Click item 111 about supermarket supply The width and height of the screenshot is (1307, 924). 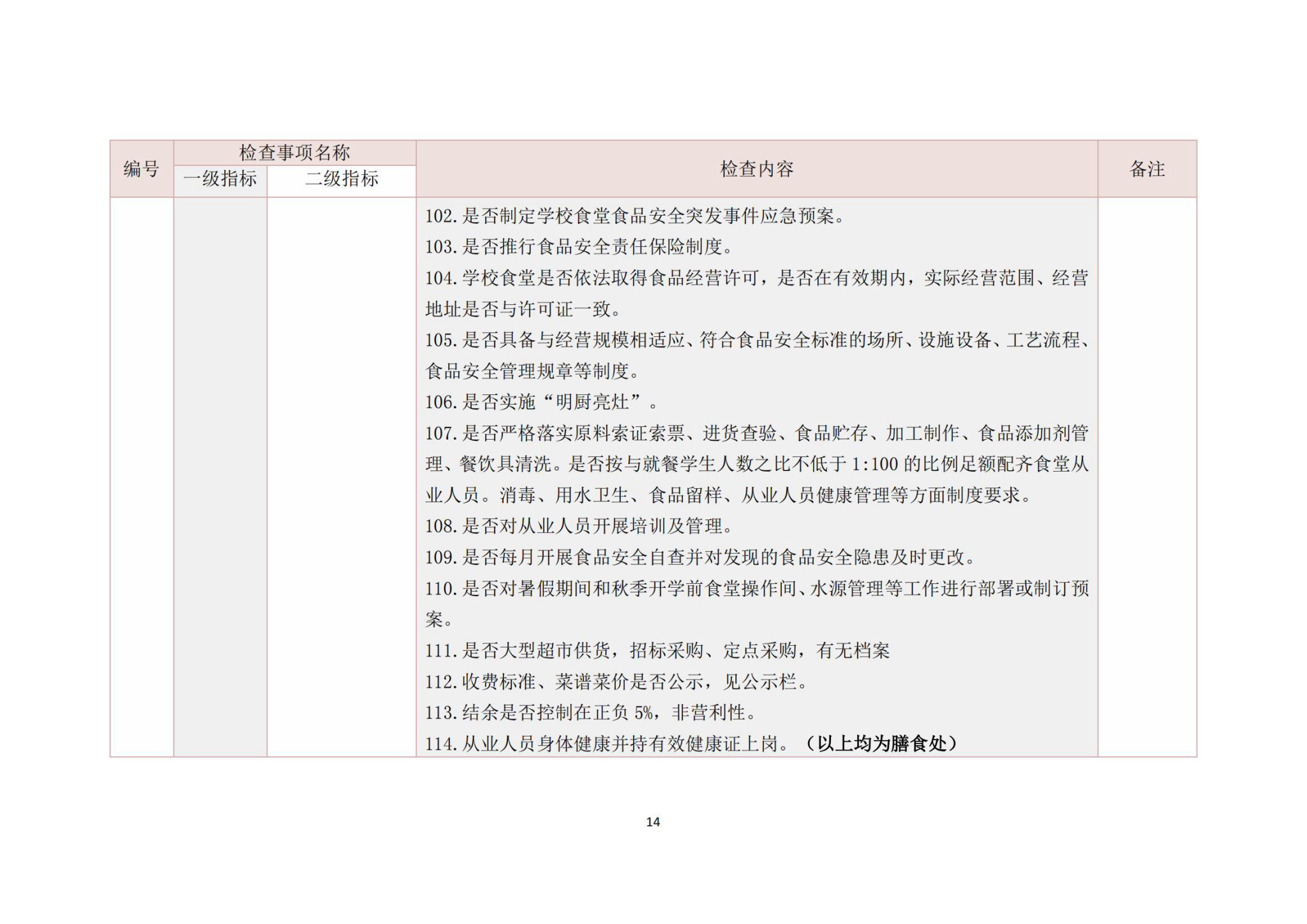(x=657, y=651)
